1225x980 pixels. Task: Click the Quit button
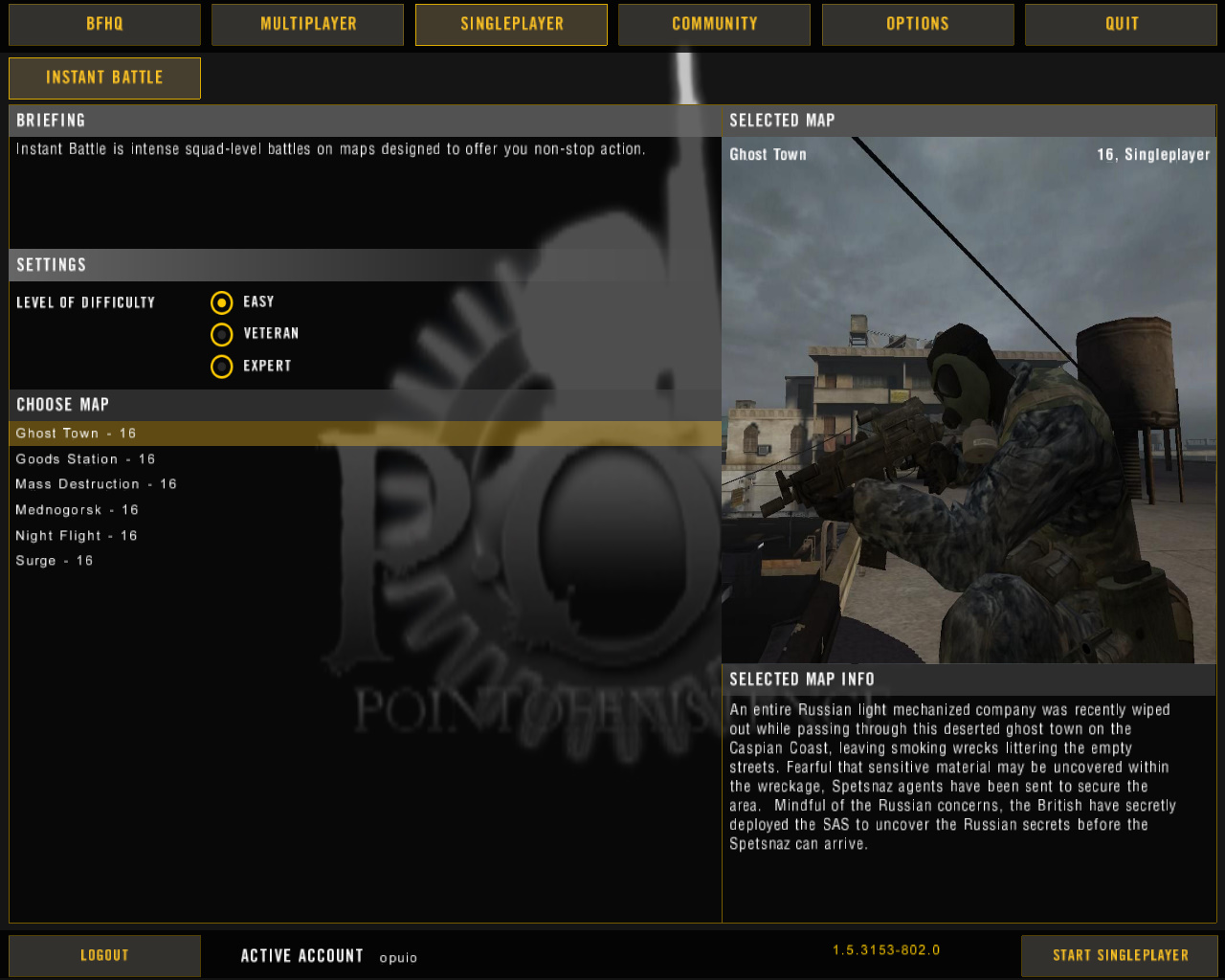(1121, 24)
